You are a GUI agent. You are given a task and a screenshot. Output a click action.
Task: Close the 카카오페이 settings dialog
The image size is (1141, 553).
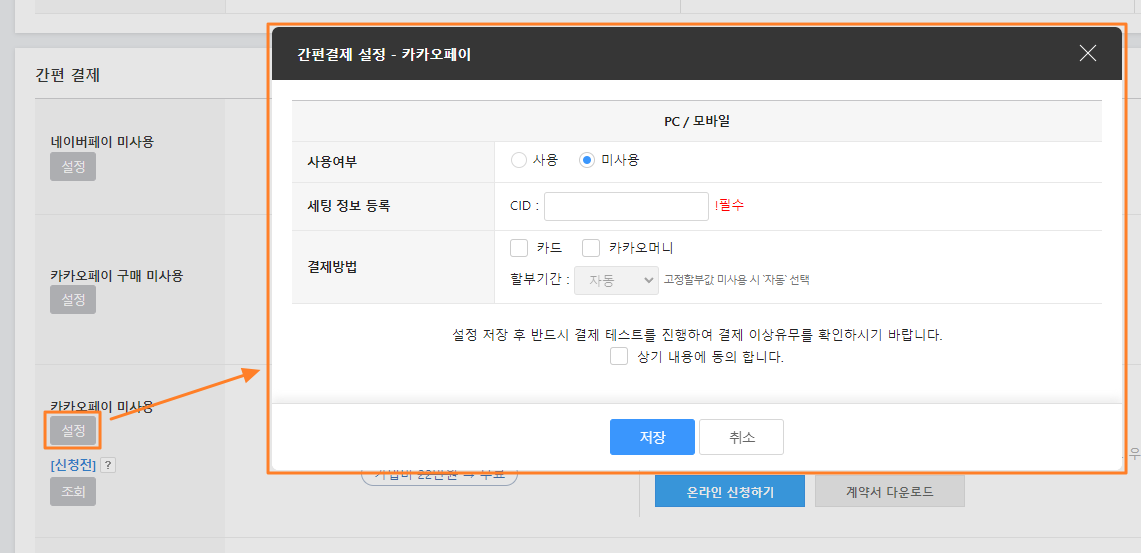coord(1087,53)
